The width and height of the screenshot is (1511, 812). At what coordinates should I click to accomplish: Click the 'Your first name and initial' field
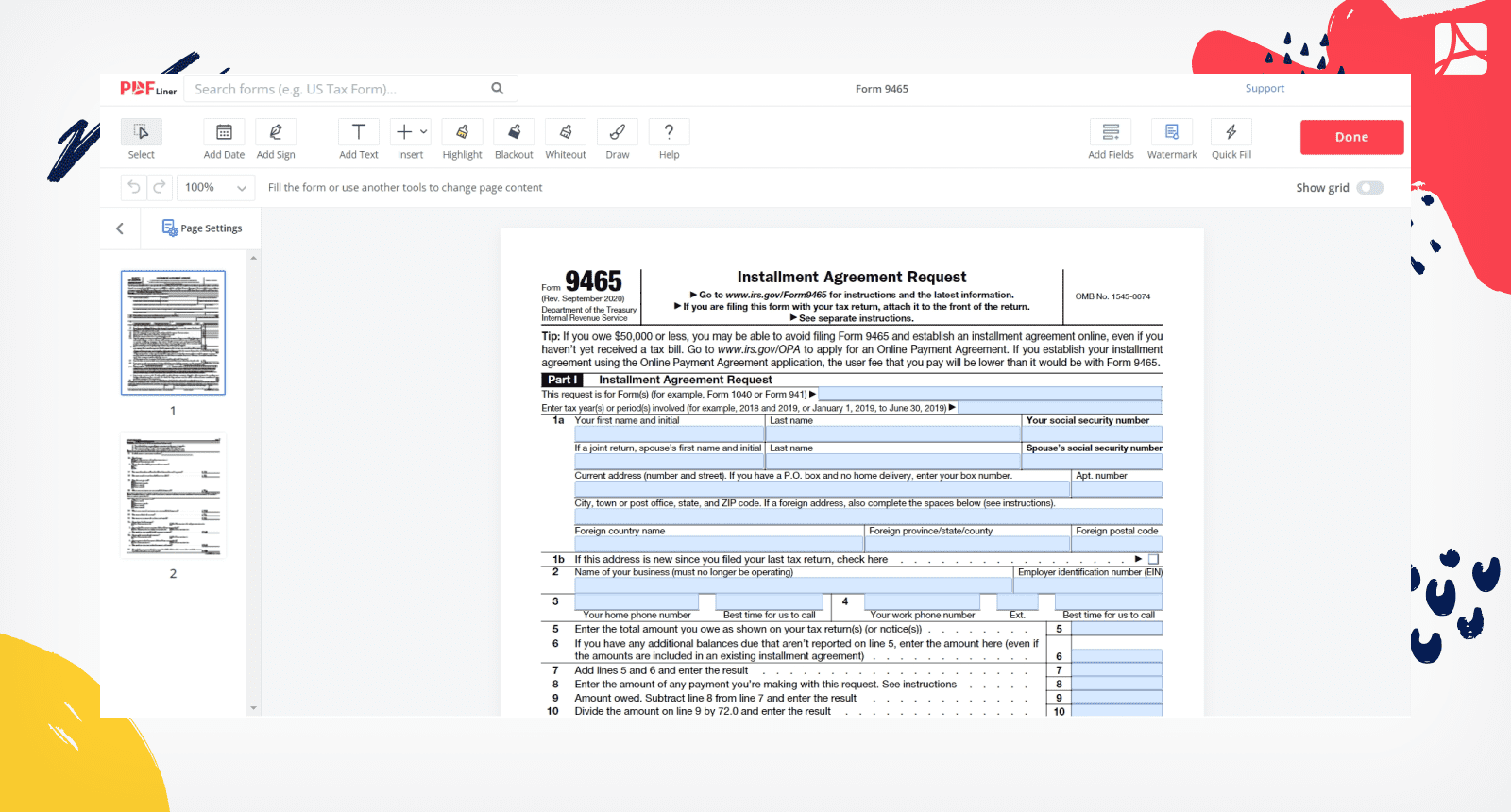(x=670, y=434)
